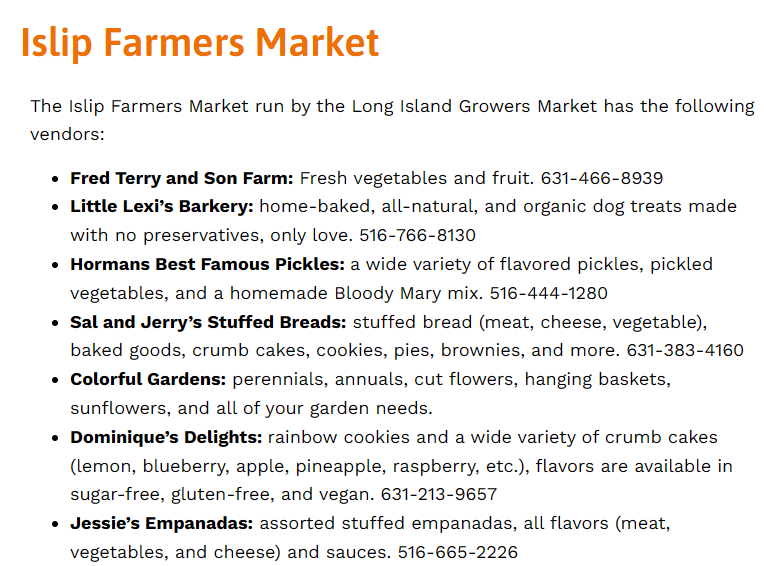Click the words homemade Bloody Mary mix
The width and height of the screenshot is (766, 566).
[356, 293]
